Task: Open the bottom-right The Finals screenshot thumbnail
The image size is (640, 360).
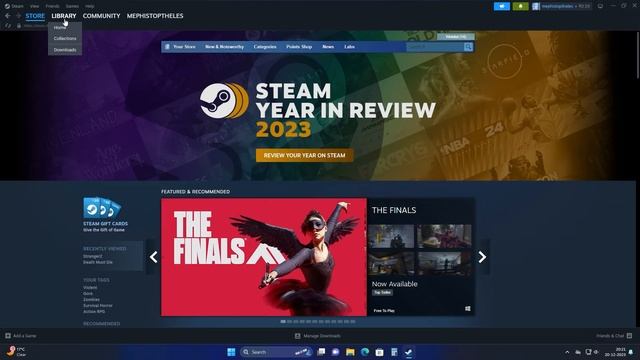Action: (x=444, y=263)
